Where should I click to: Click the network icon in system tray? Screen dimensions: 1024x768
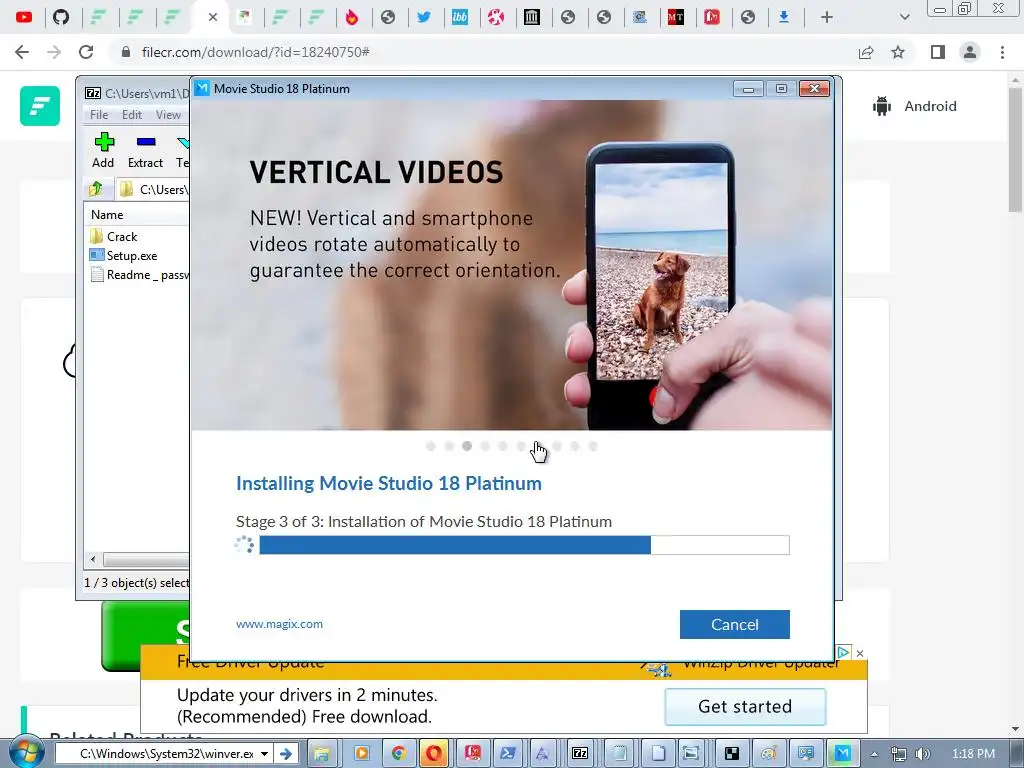[899, 754]
